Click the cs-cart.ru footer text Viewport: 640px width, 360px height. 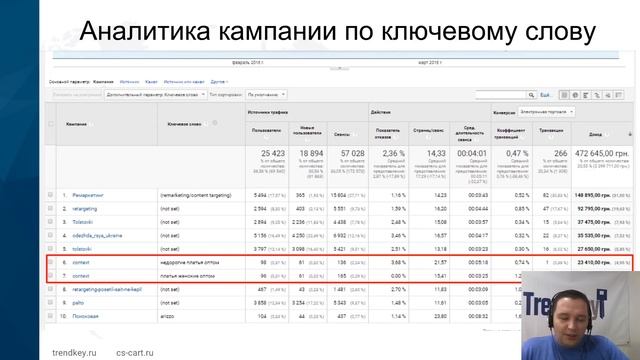coord(135,353)
